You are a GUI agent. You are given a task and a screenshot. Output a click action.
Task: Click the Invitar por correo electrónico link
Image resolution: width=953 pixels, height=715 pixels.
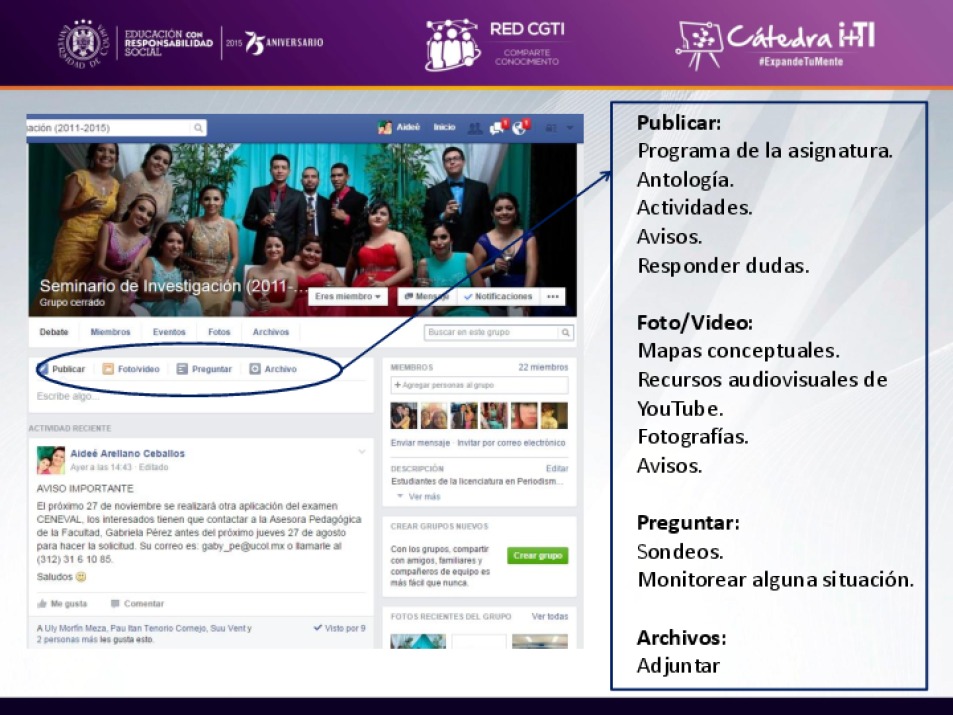(511, 442)
